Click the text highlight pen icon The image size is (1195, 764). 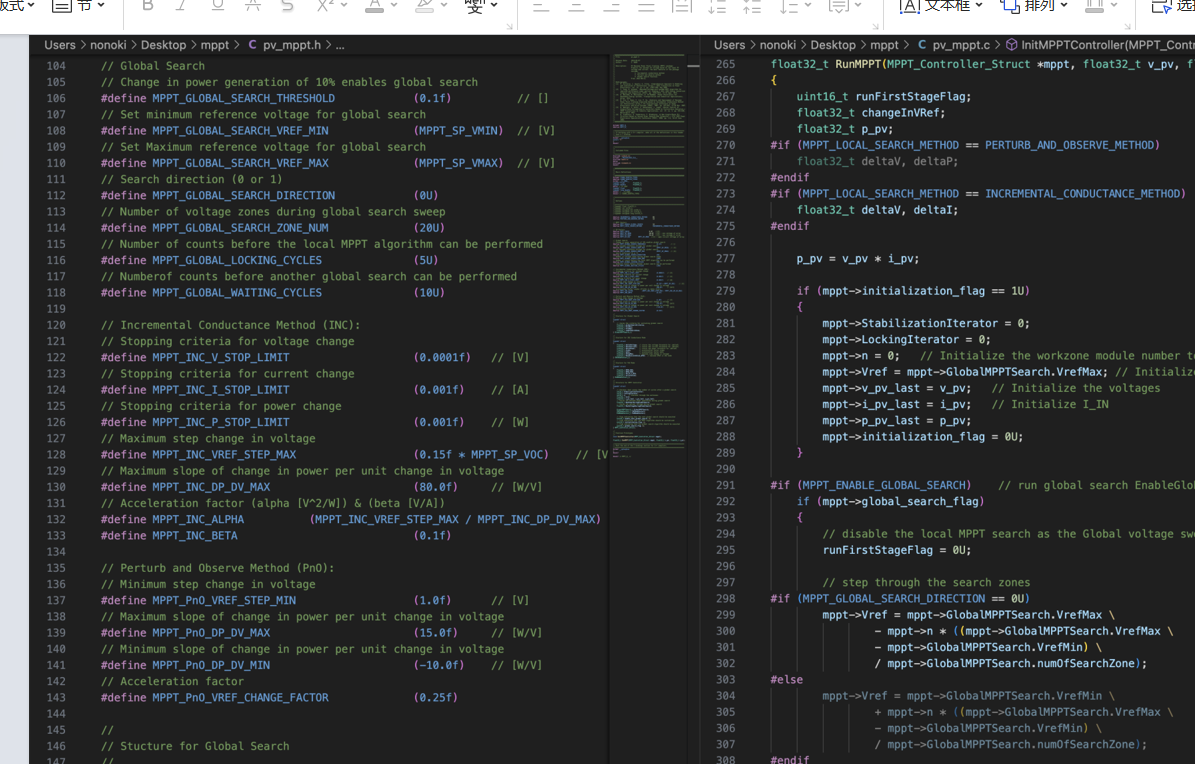[424, 6]
